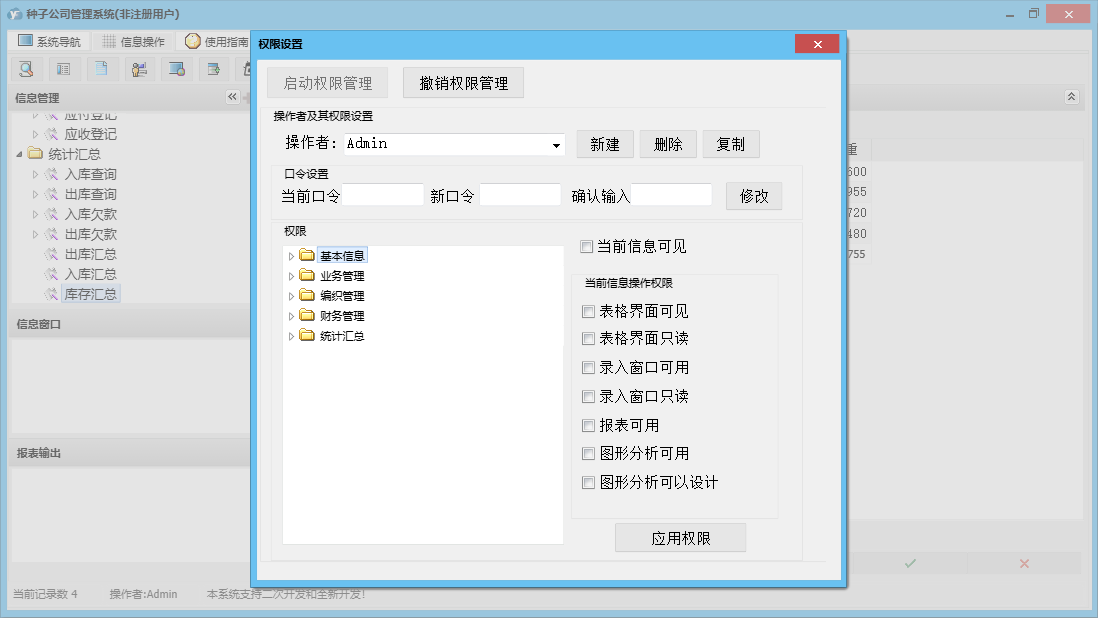Image resolution: width=1098 pixels, height=618 pixels.
Task: Click the monitor with globe toolbar icon
Action: [x=177, y=69]
